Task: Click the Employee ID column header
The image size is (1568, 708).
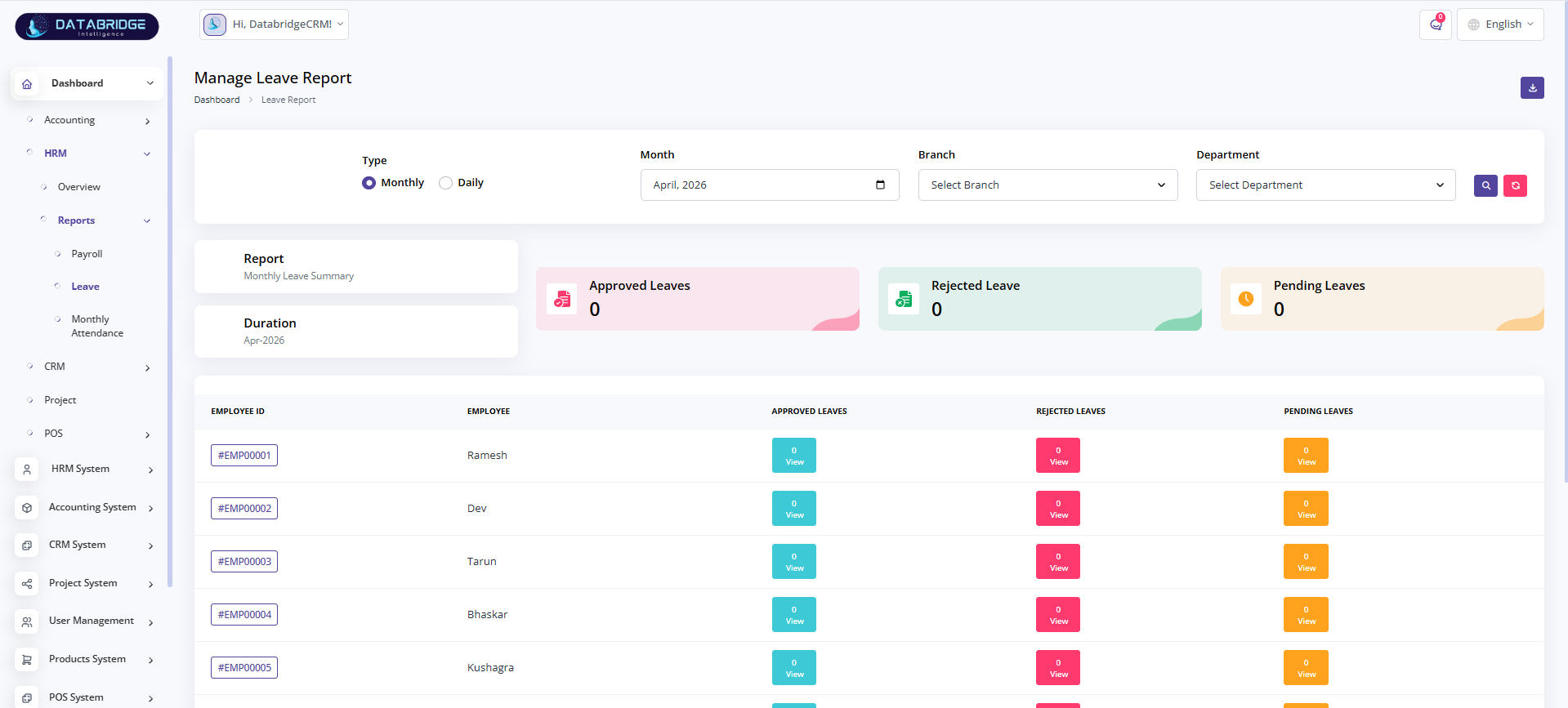Action: 238,412
